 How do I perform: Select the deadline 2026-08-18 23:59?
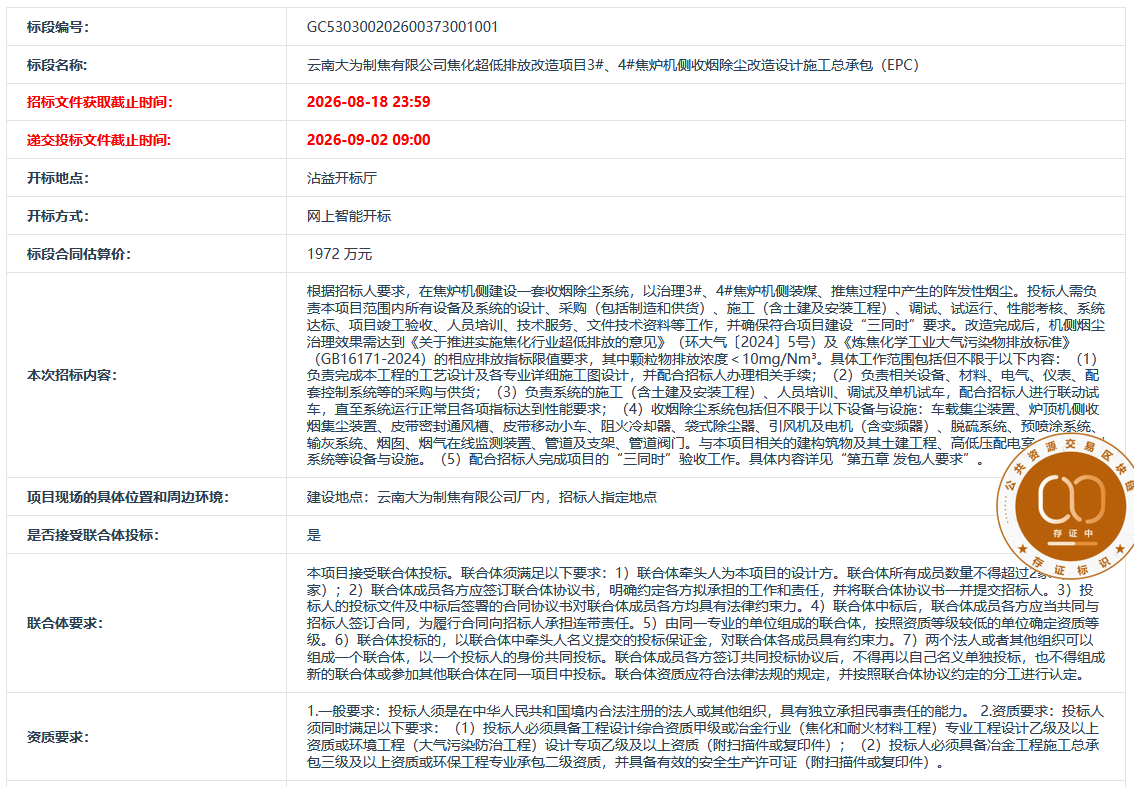368,102
